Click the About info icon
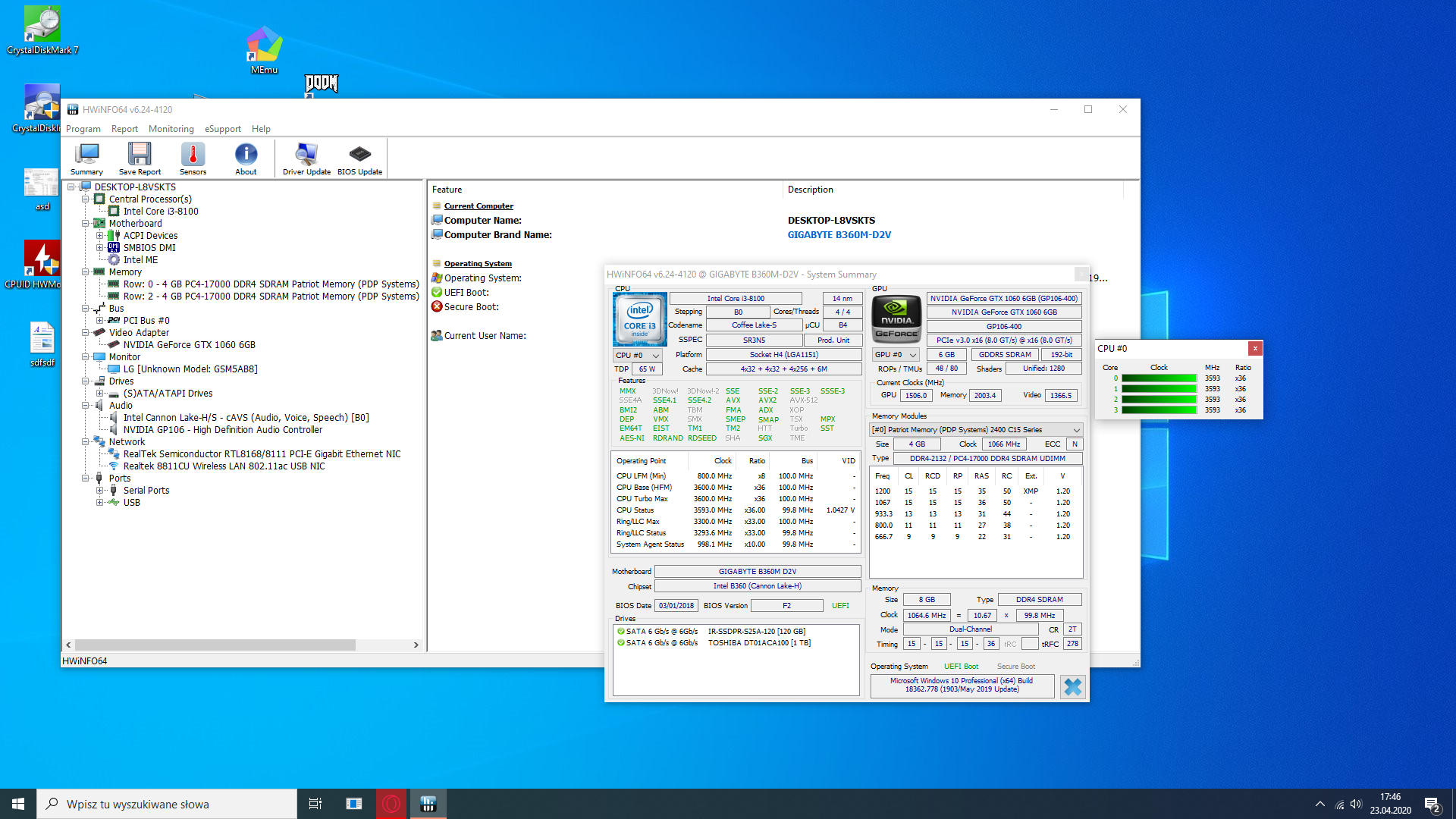 tap(246, 159)
